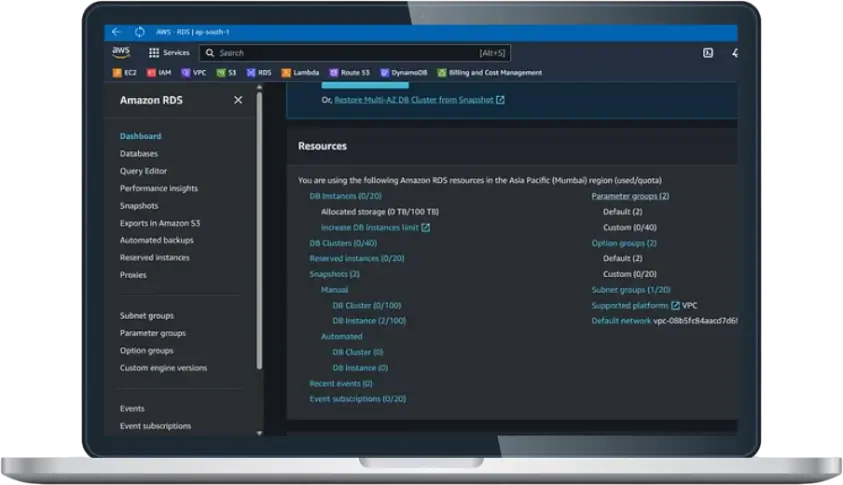Open Databases in the sidebar
Image resolution: width=843 pixels, height=485 pixels.
click(x=139, y=153)
